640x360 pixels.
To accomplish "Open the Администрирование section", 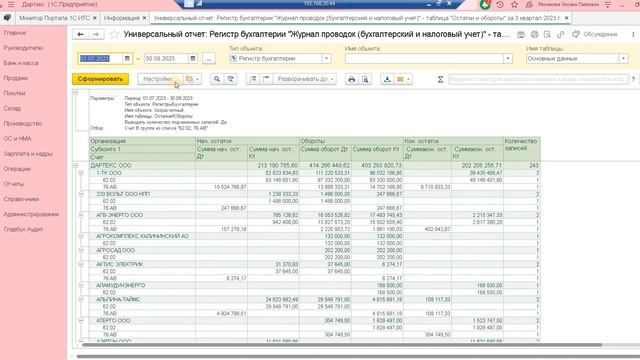I will (x=31, y=214).
